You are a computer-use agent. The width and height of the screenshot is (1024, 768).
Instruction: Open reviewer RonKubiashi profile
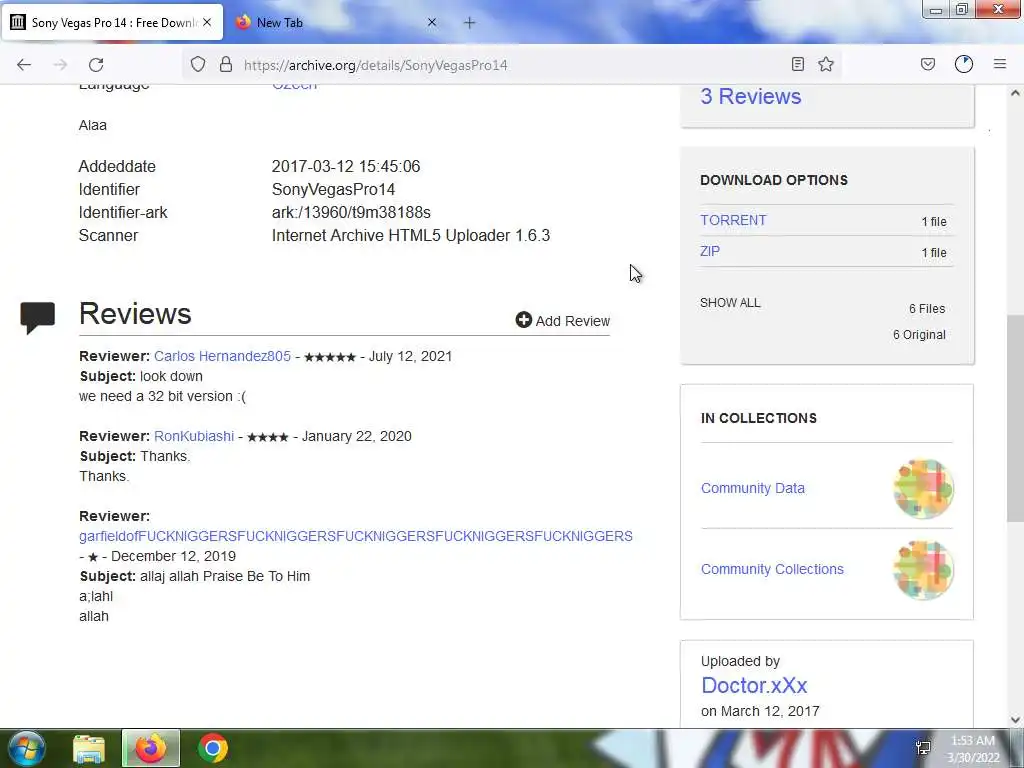click(194, 436)
